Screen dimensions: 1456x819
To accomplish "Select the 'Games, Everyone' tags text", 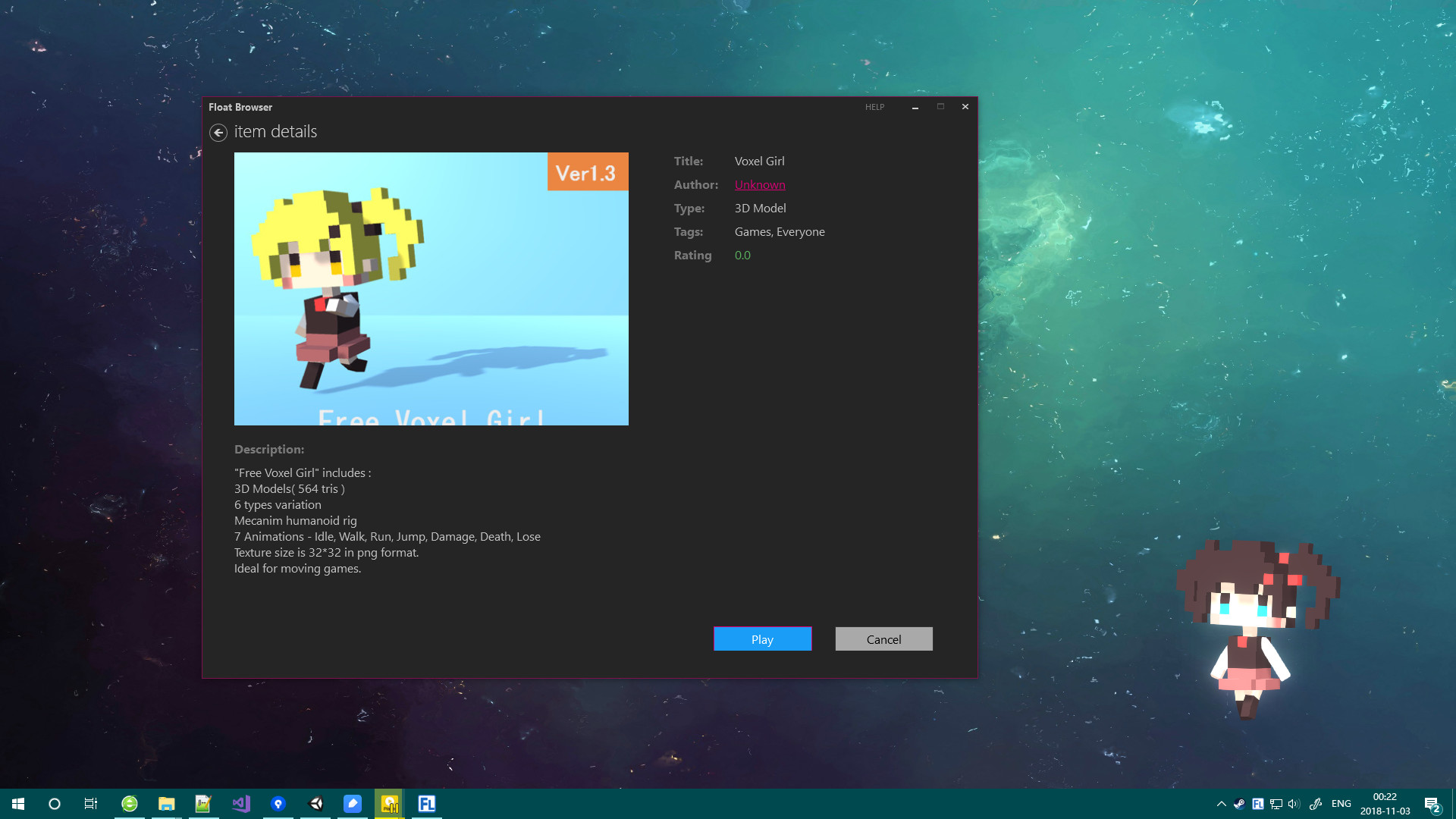I will tap(779, 231).
